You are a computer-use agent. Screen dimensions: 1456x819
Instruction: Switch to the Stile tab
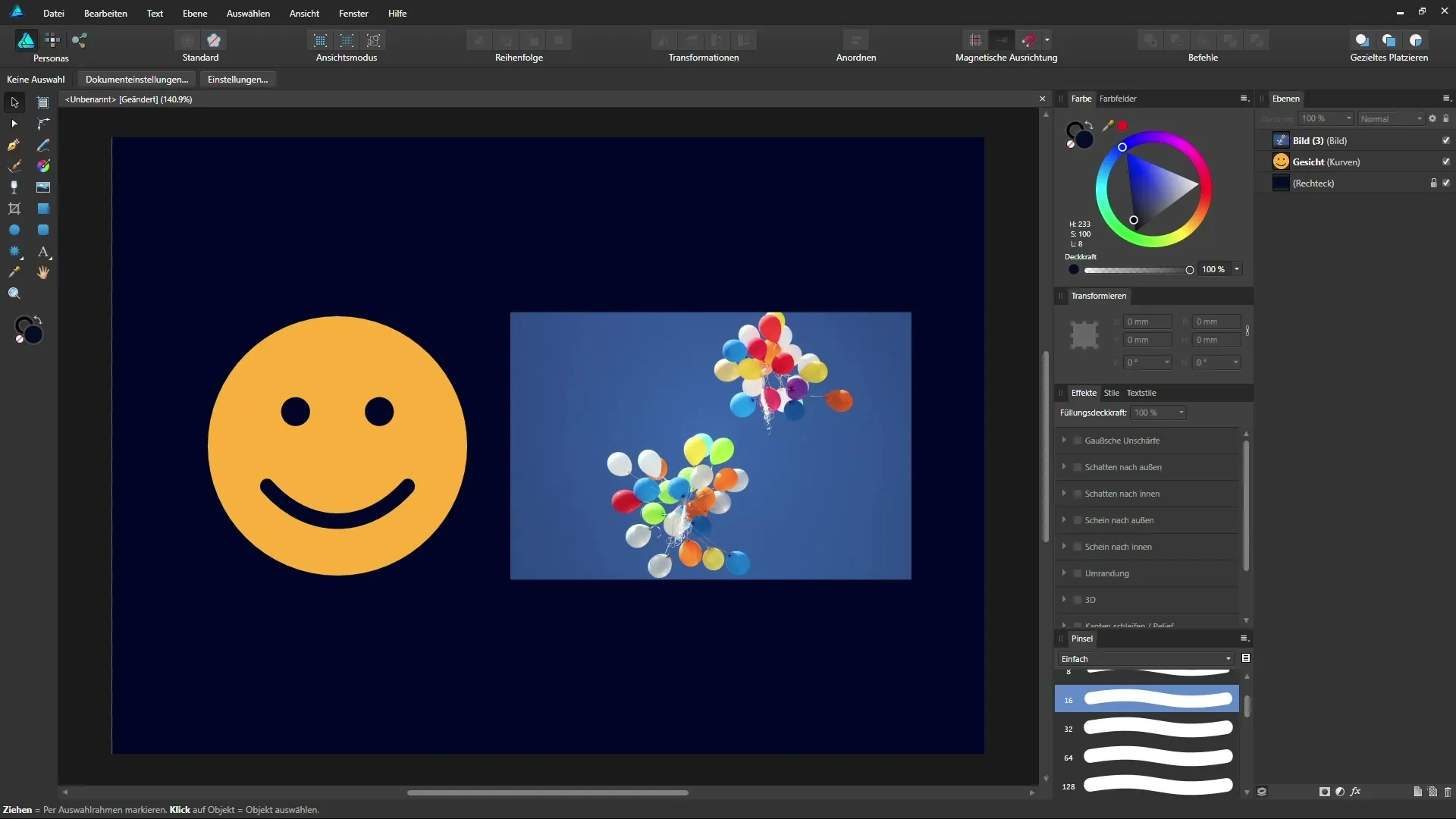[x=1111, y=393]
